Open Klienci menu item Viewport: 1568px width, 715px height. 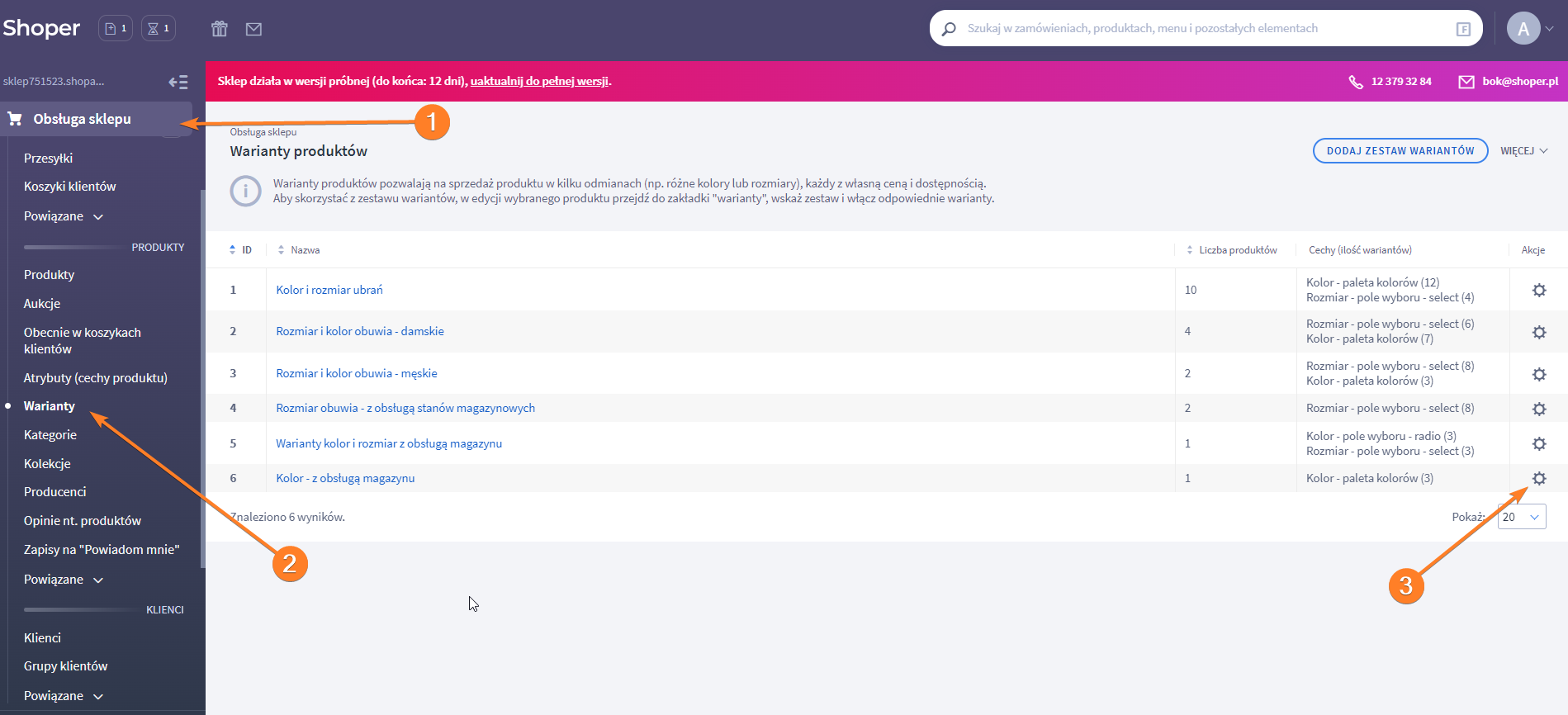click(42, 638)
